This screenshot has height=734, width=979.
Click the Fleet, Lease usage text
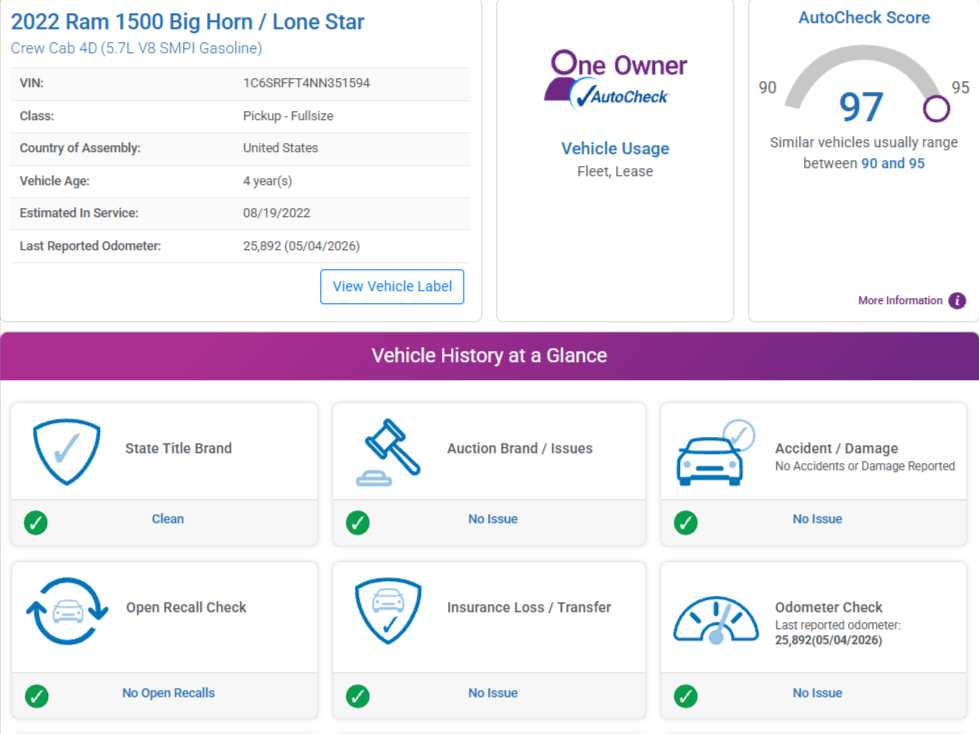click(615, 172)
